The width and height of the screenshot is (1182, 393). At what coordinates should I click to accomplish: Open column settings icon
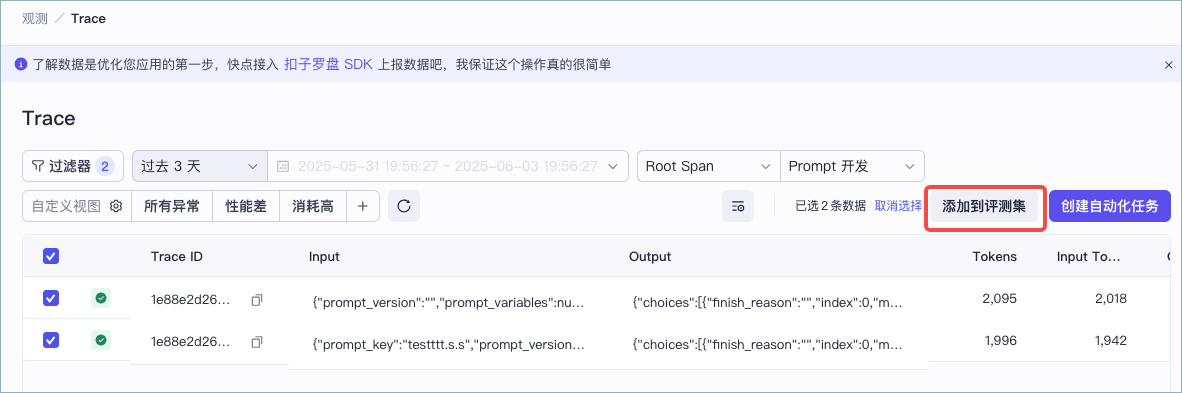pos(738,206)
